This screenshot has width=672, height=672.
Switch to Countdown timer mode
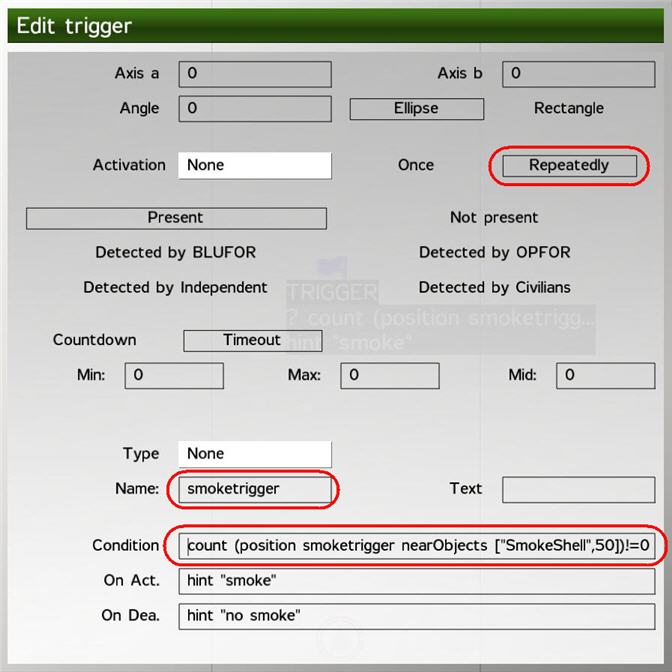(x=94, y=340)
